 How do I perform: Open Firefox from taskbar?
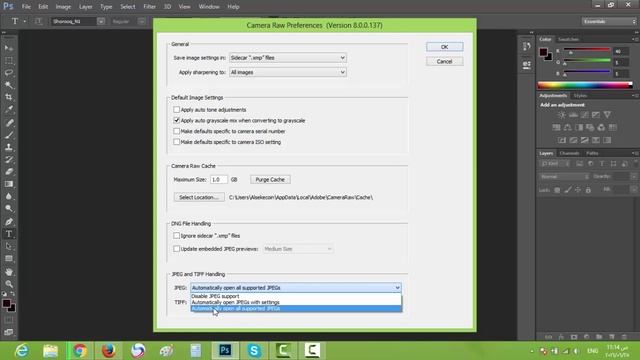(x=109, y=351)
